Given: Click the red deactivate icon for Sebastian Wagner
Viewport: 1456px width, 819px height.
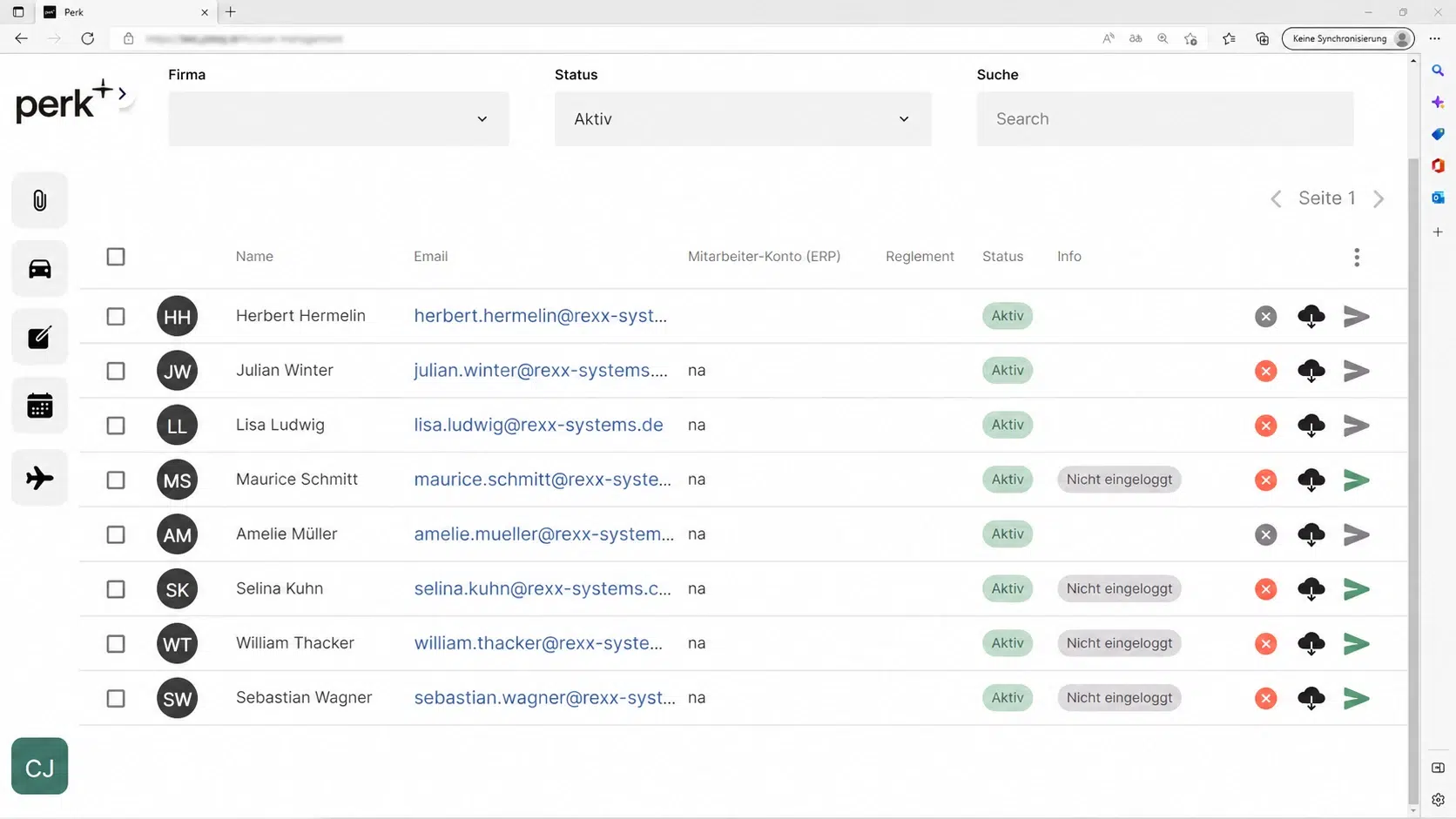Looking at the screenshot, I should (x=1266, y=698).
